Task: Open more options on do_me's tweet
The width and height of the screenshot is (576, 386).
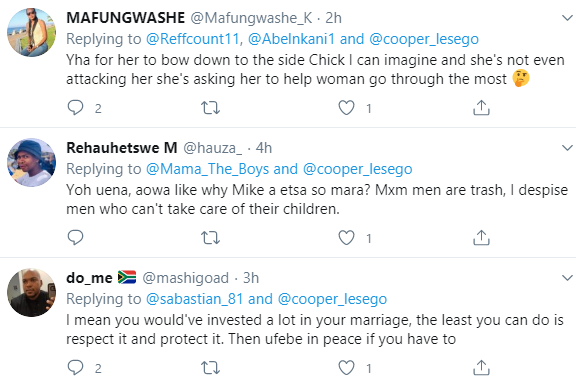Action: (x=567, y=278)
